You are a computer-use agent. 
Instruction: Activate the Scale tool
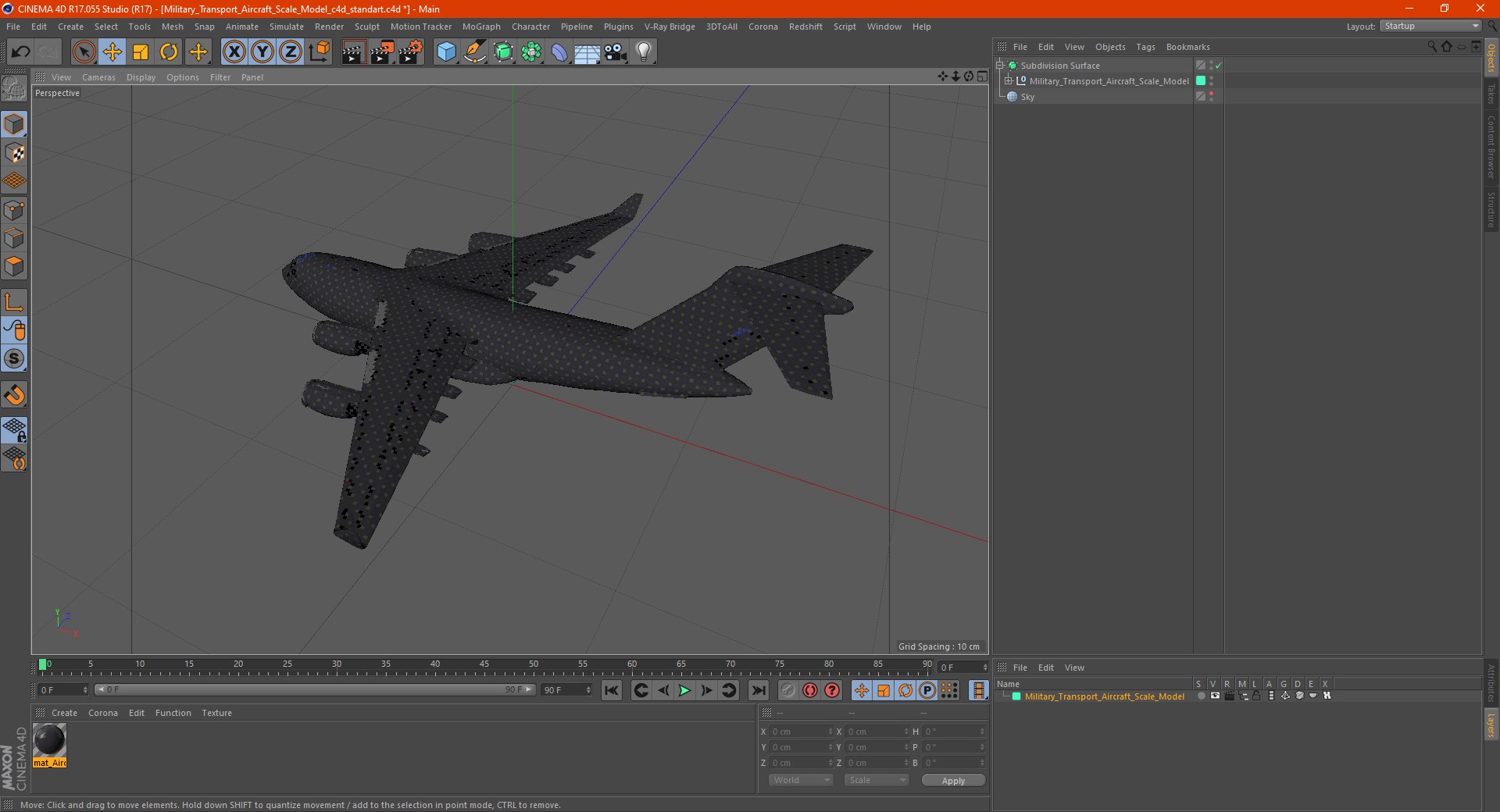[141, 52]
